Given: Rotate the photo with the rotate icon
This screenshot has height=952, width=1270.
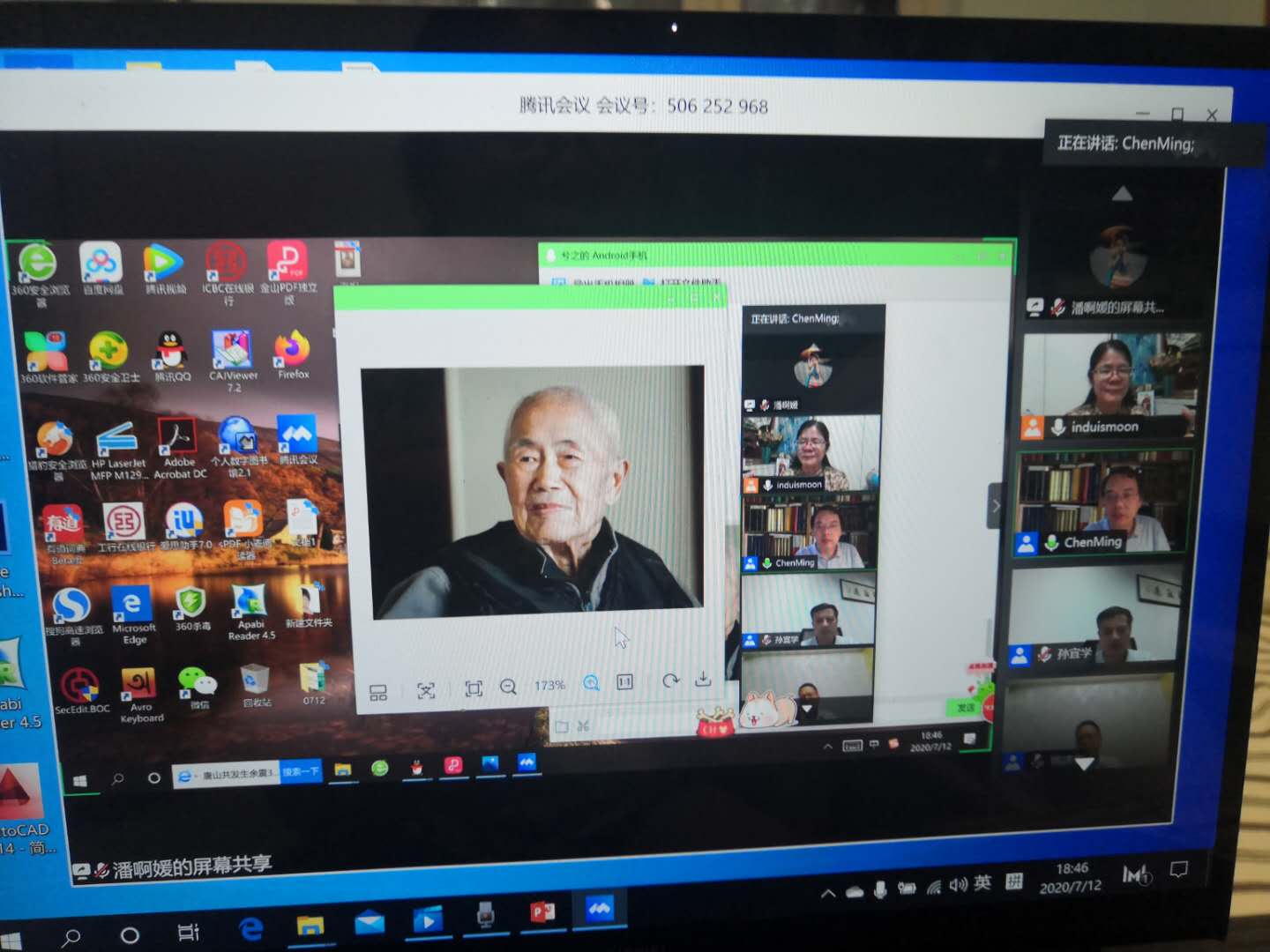Looking at the screenshot, I should [x=670, y=681].
